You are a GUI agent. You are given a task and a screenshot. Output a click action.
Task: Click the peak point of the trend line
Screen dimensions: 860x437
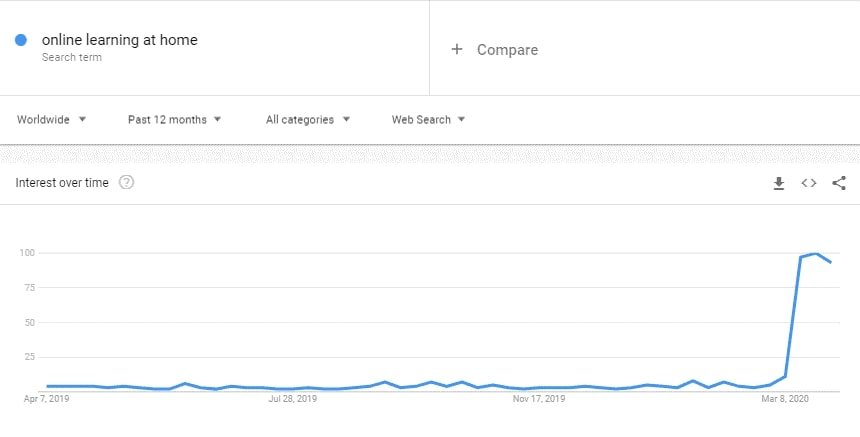pos(816,253)
